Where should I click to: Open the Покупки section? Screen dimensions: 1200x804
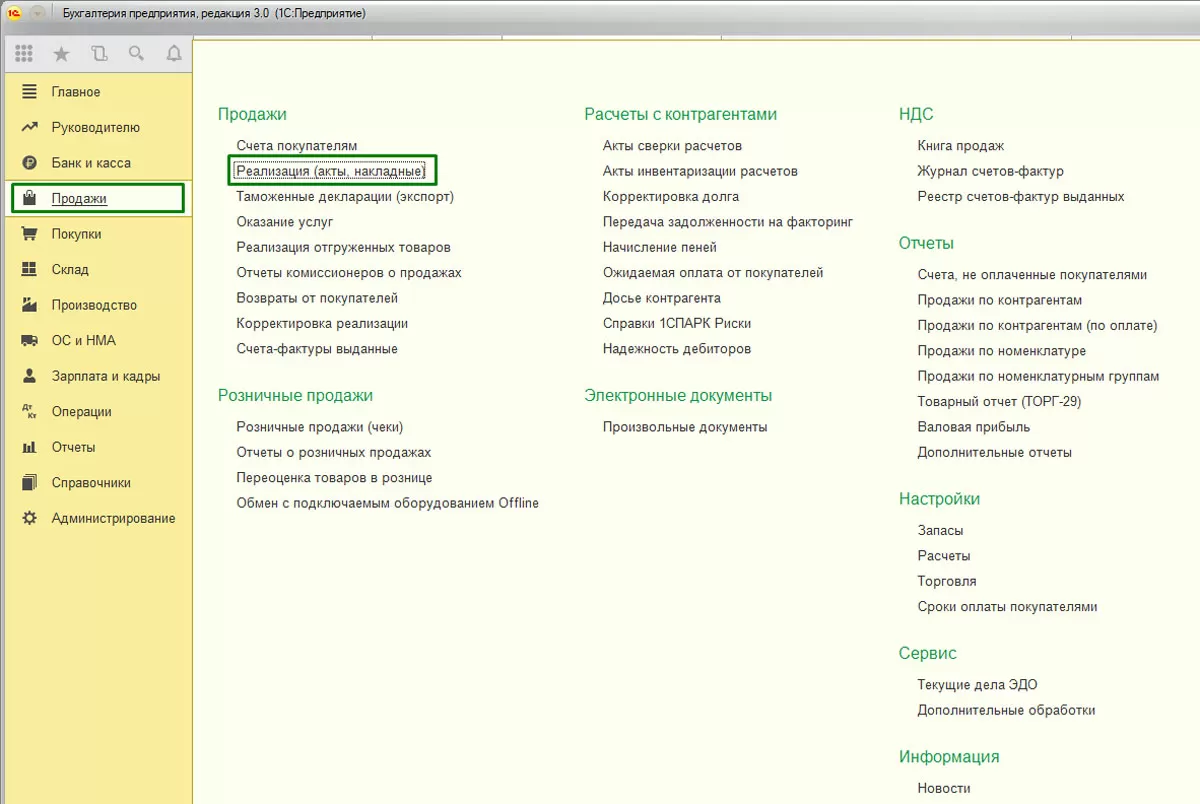click(76, 234)
